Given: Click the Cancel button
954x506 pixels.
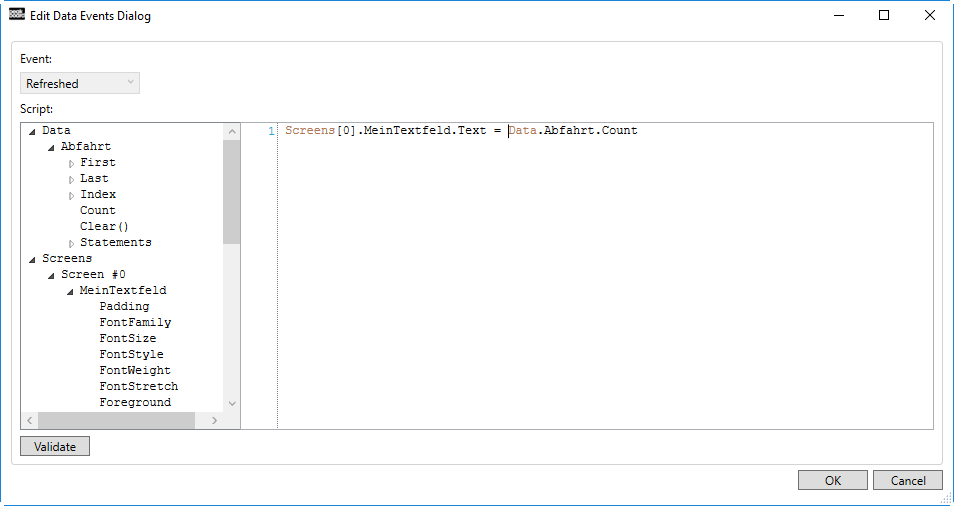Looking at the screenshot, I should (908, 480).
